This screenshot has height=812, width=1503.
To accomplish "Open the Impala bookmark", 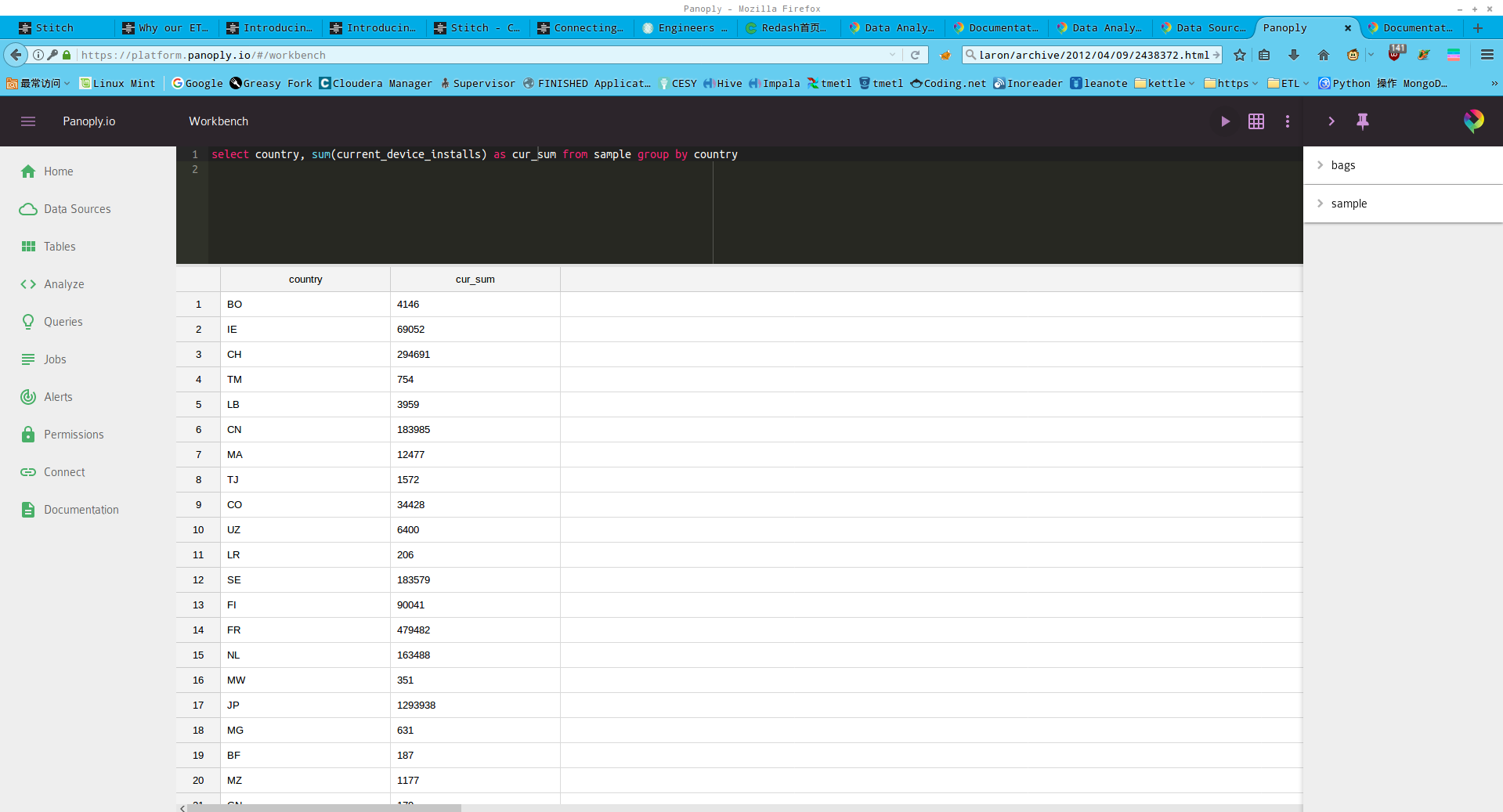I will (x=774, y=83).
